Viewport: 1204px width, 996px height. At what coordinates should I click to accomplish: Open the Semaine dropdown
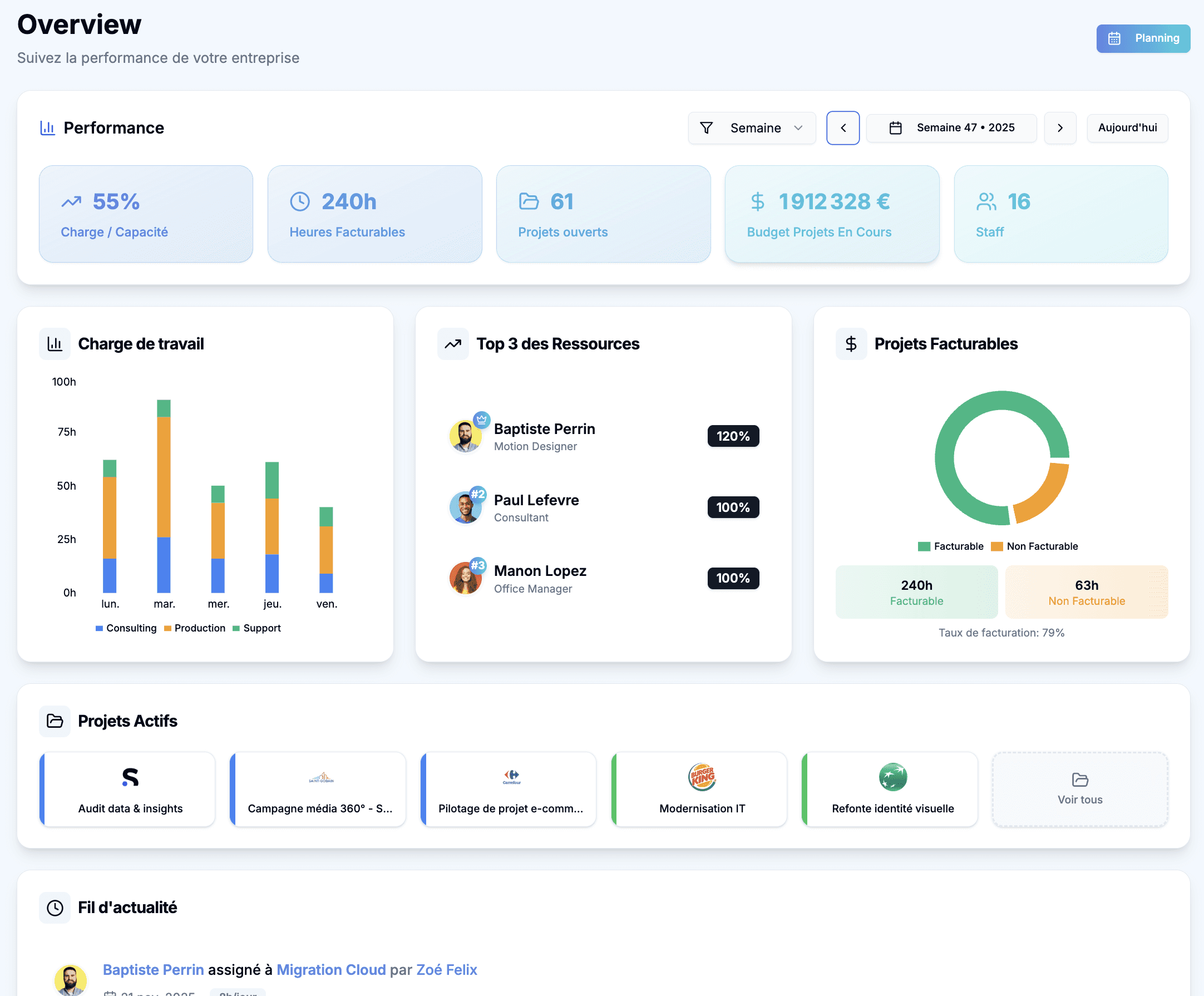coord(752,128)
